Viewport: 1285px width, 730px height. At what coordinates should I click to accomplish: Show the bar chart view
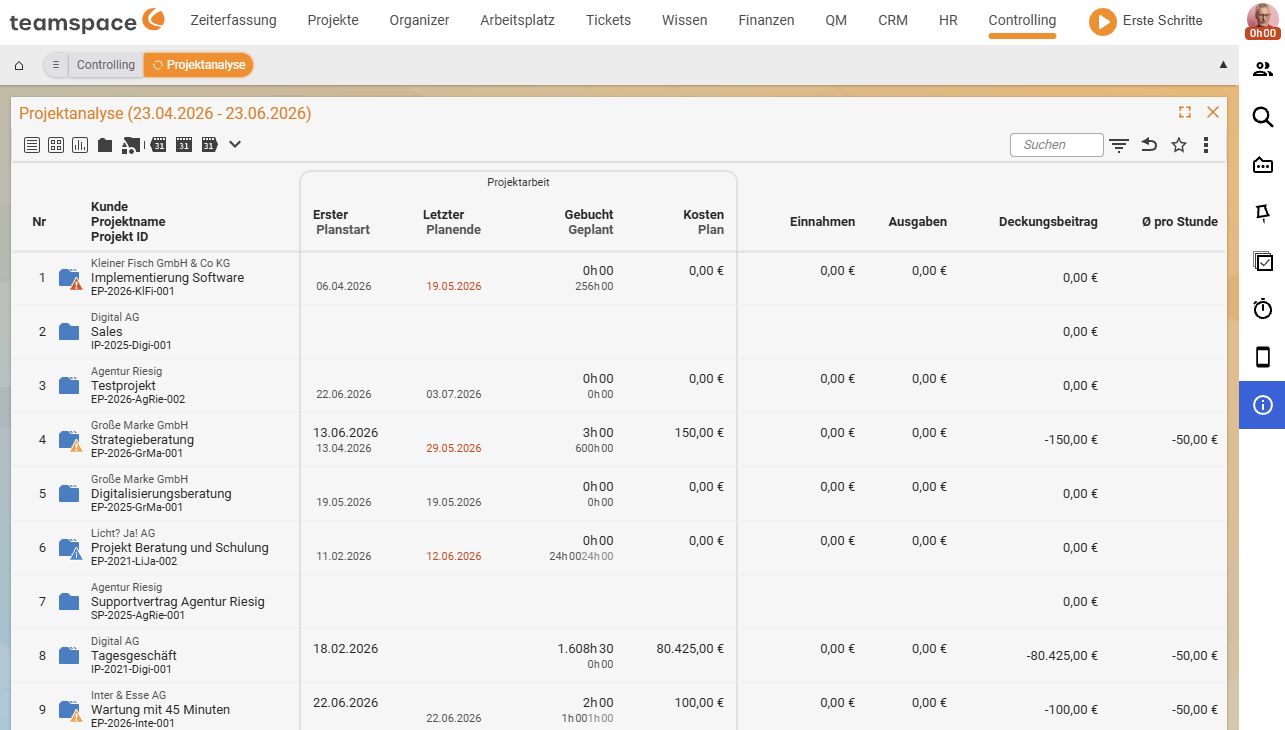pyautogui.click(x=80, y=145)
